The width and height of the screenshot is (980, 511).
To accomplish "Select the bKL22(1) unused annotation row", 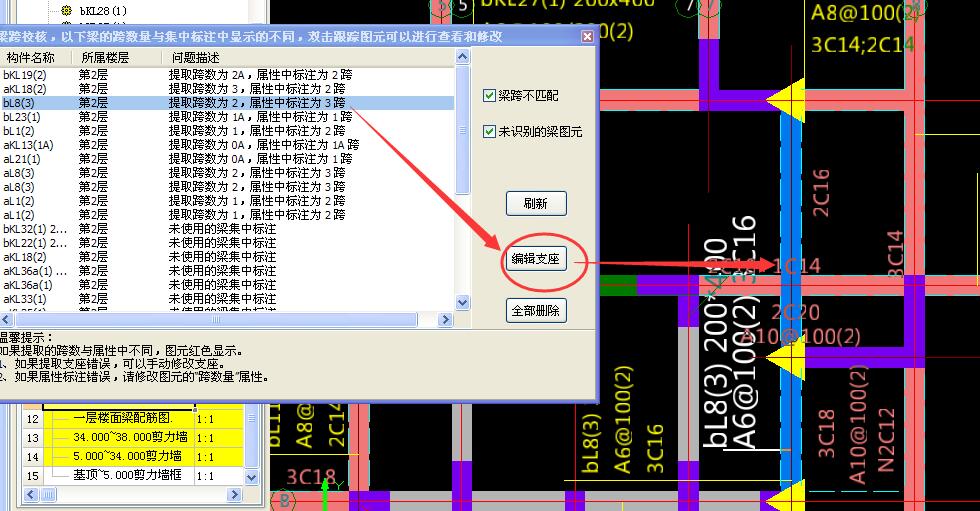I will (x=228, y=242).
